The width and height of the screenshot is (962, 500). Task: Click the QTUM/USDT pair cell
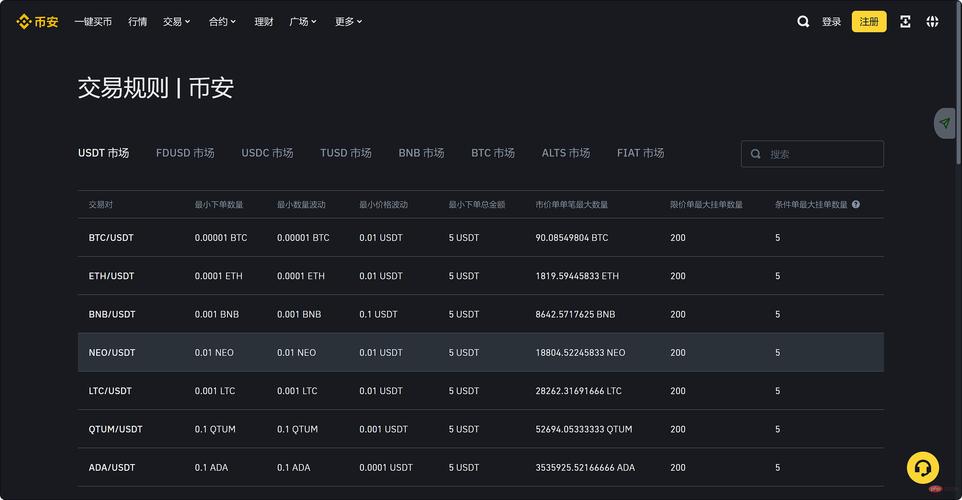click(x=115, y=429)
